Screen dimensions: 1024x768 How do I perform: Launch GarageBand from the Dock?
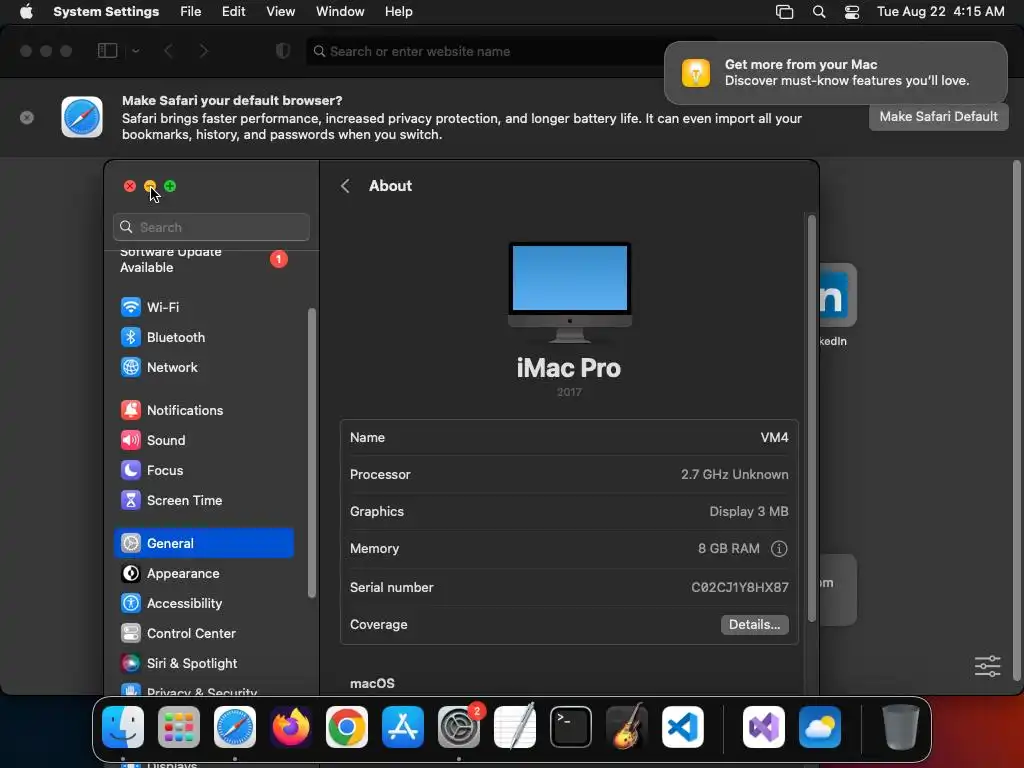tap(627, 727)
